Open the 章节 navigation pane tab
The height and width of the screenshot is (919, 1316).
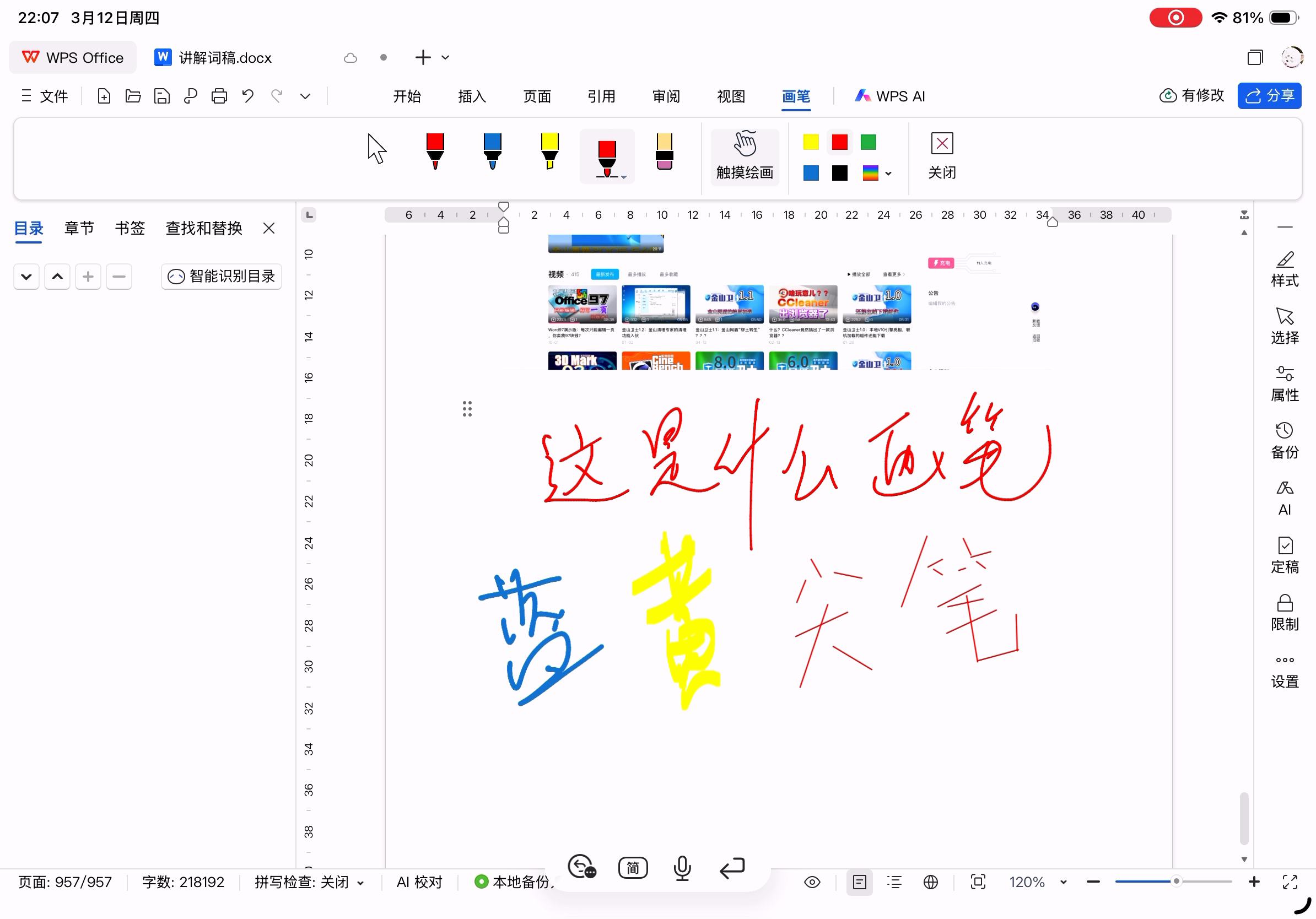[x=79, y=228]
